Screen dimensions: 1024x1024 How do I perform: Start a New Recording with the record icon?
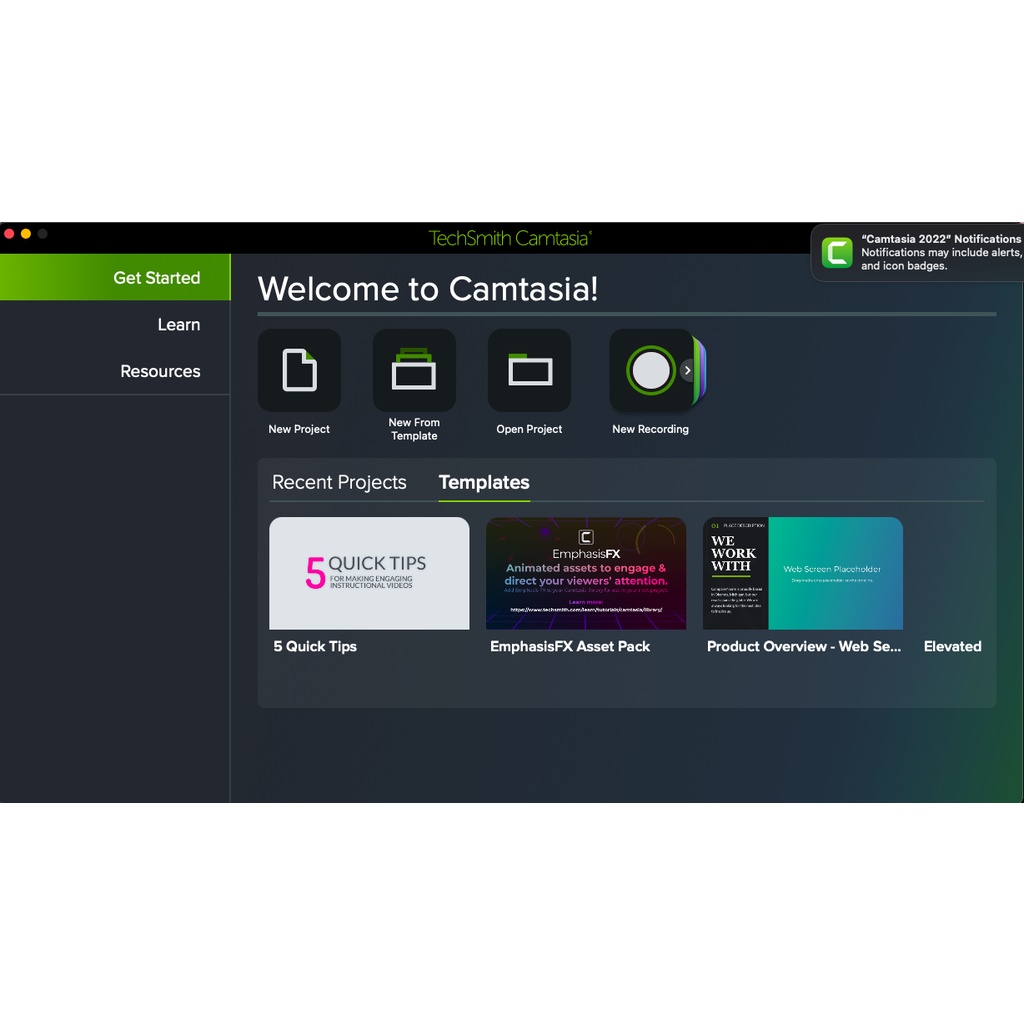(650, 371)
